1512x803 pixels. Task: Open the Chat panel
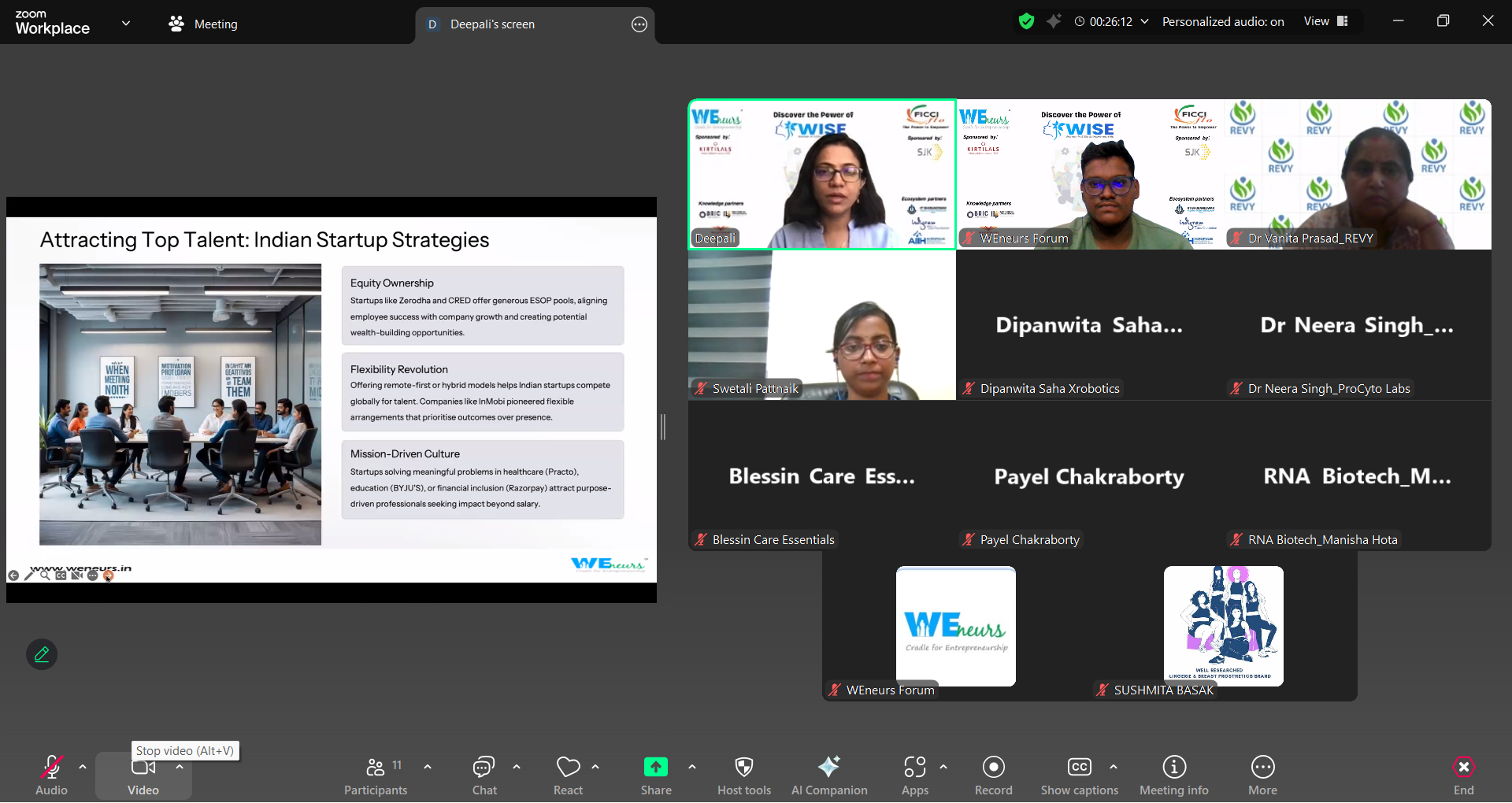pos(484,775)
